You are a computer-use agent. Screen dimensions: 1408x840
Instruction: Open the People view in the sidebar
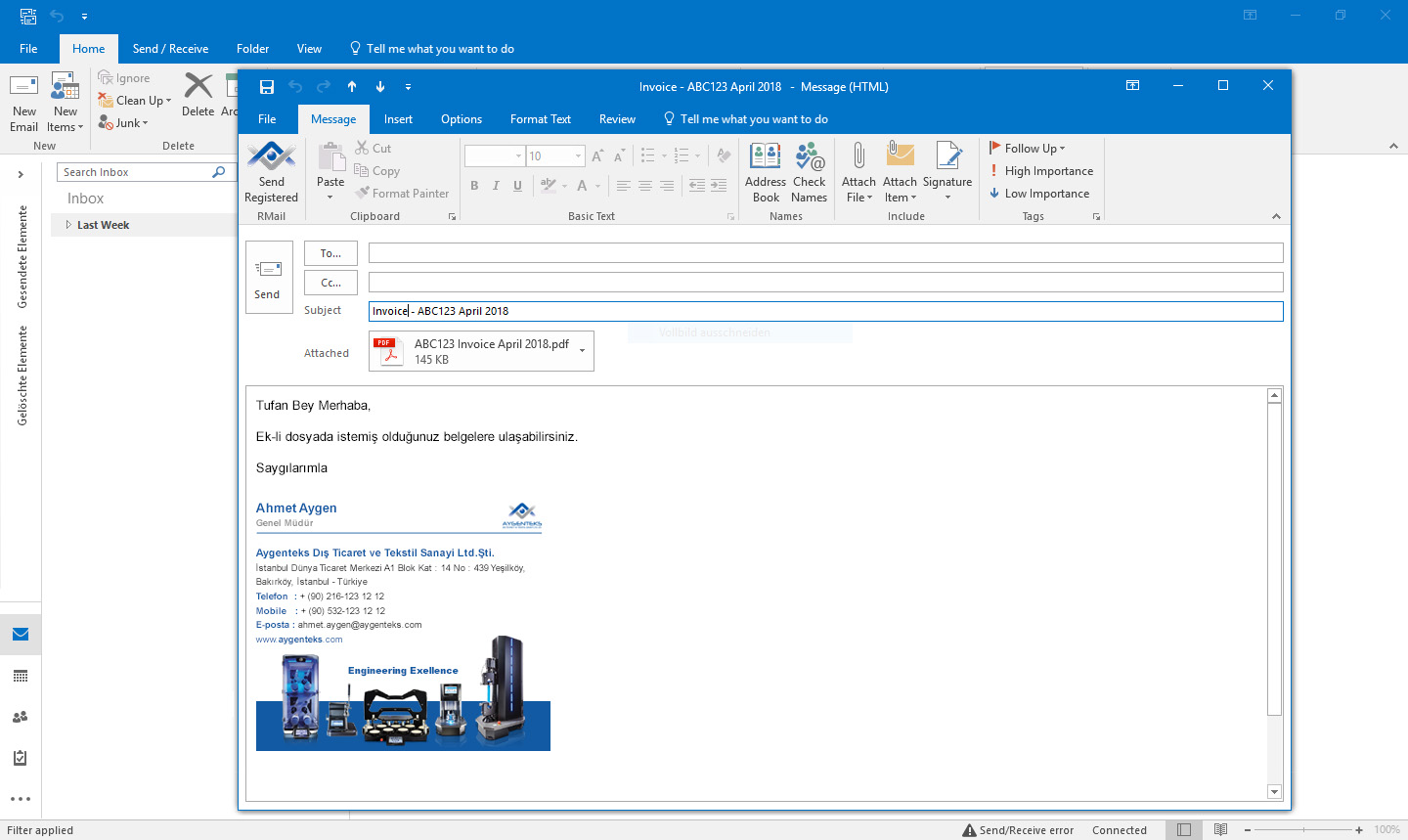click(x=21, y=717)
